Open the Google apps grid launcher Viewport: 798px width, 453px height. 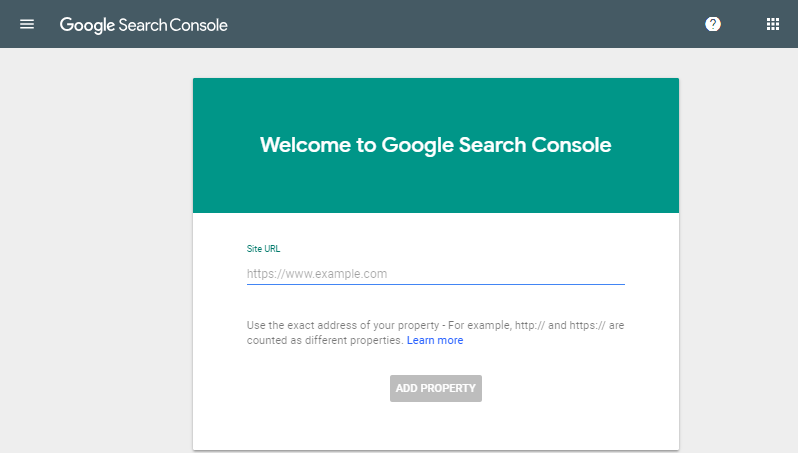[x=772, y=24]
